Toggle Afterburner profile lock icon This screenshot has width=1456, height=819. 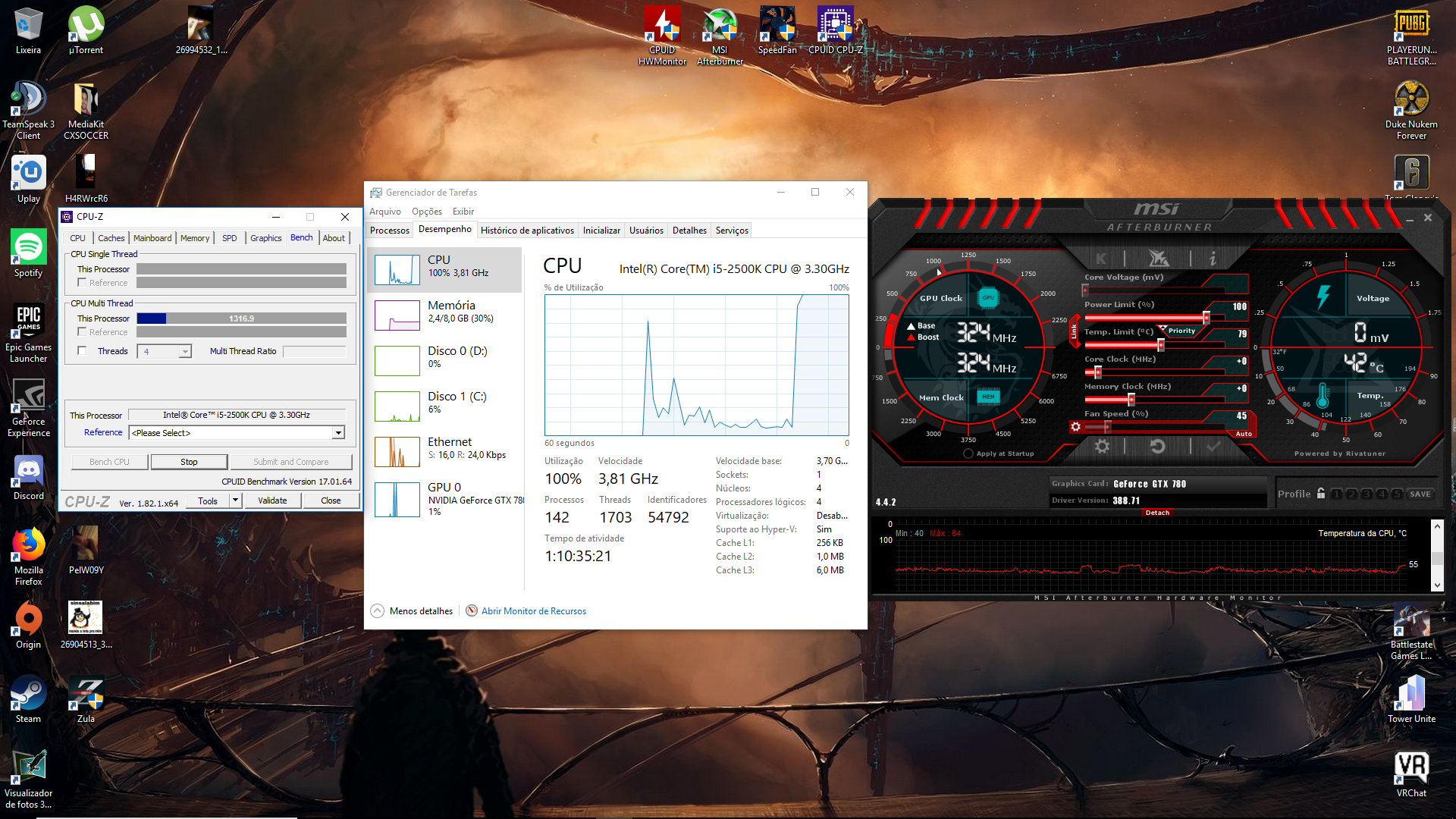tap(1321, 494)
